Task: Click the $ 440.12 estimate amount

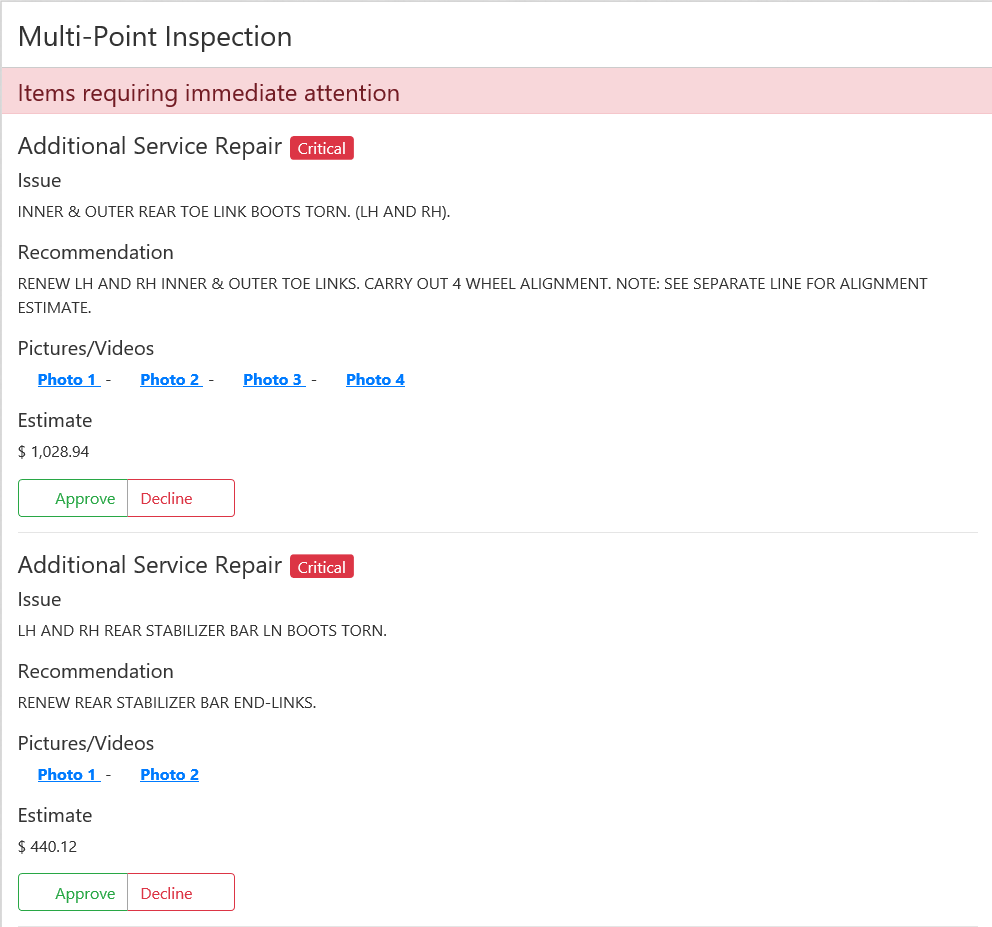Action: (48, 847)
